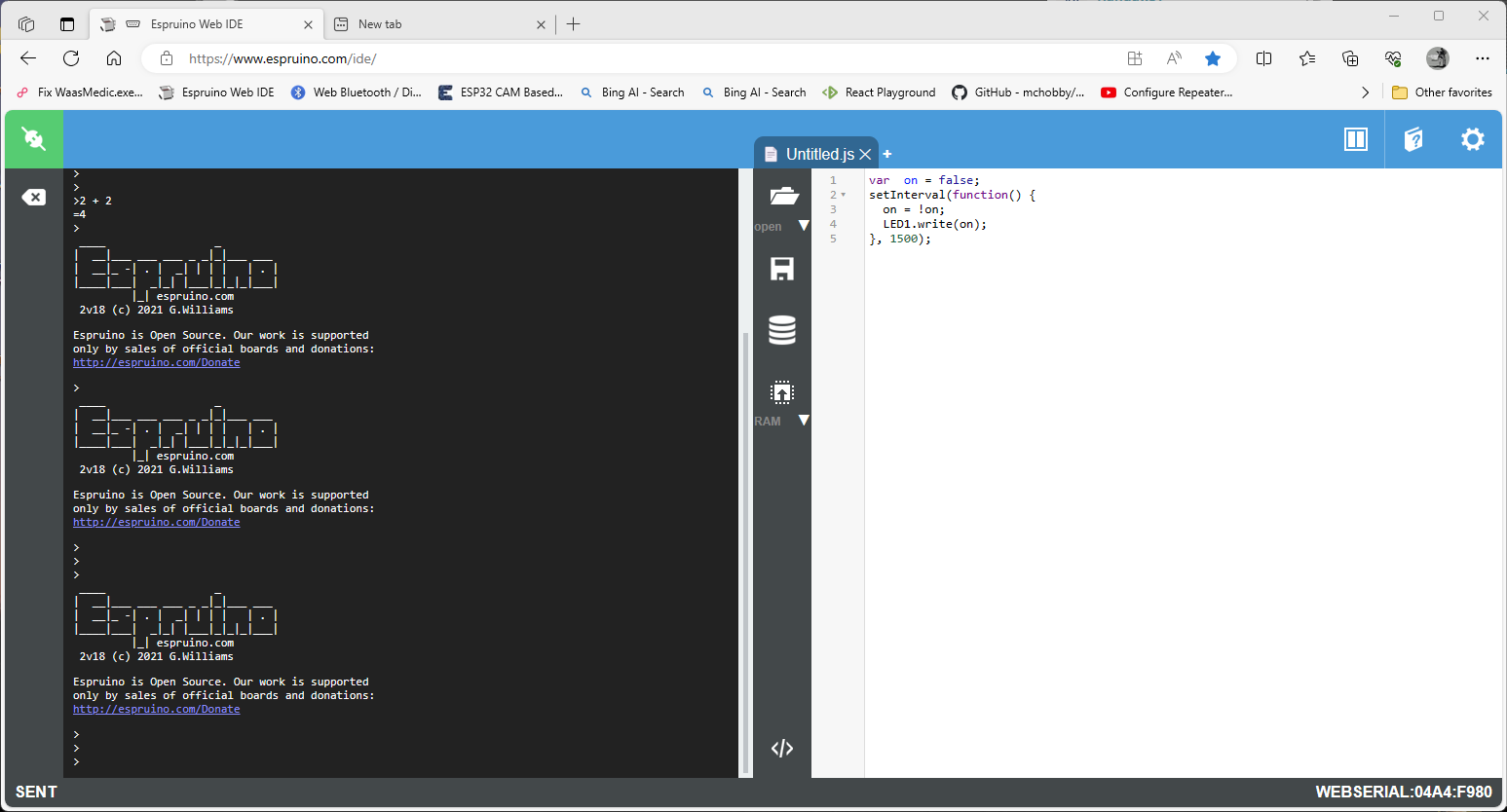Click the '2 + 2' line in terminal
This screenshot has width=1507, height=812.
pyautogui.click(x=94, y=201)
